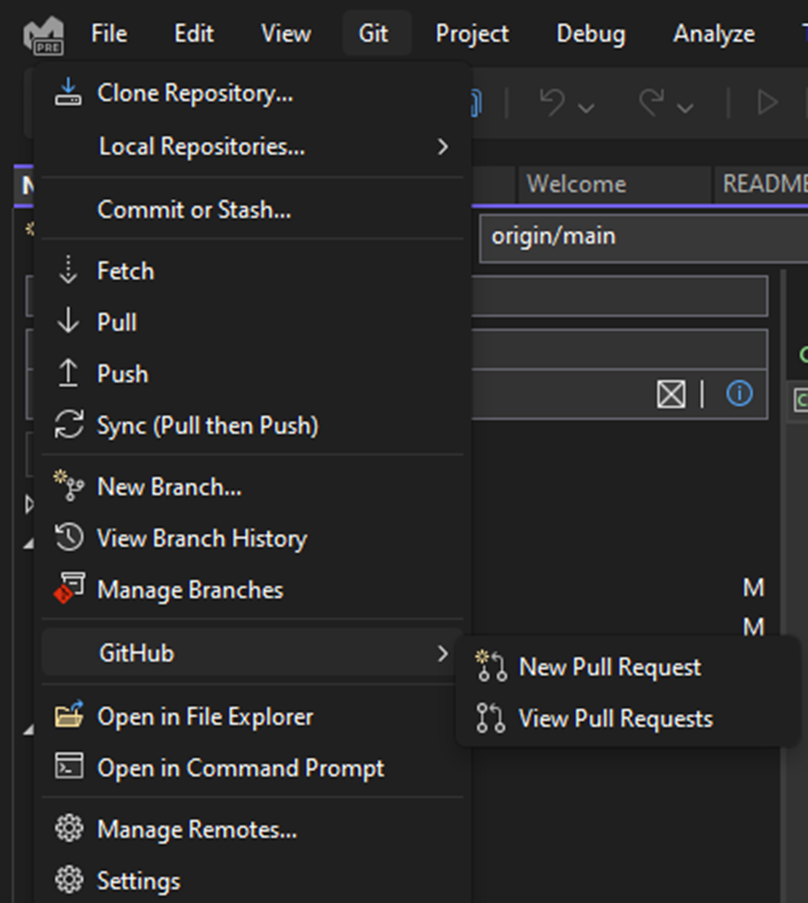Click the Clone Repository download icon

pos(68,94)
